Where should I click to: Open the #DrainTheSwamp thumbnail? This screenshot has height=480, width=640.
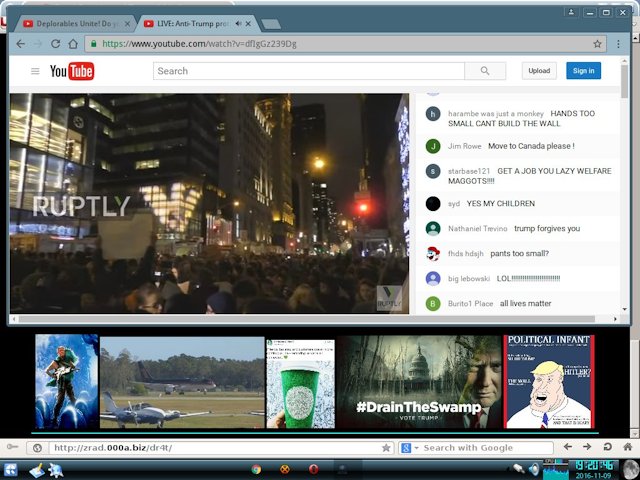418,382
